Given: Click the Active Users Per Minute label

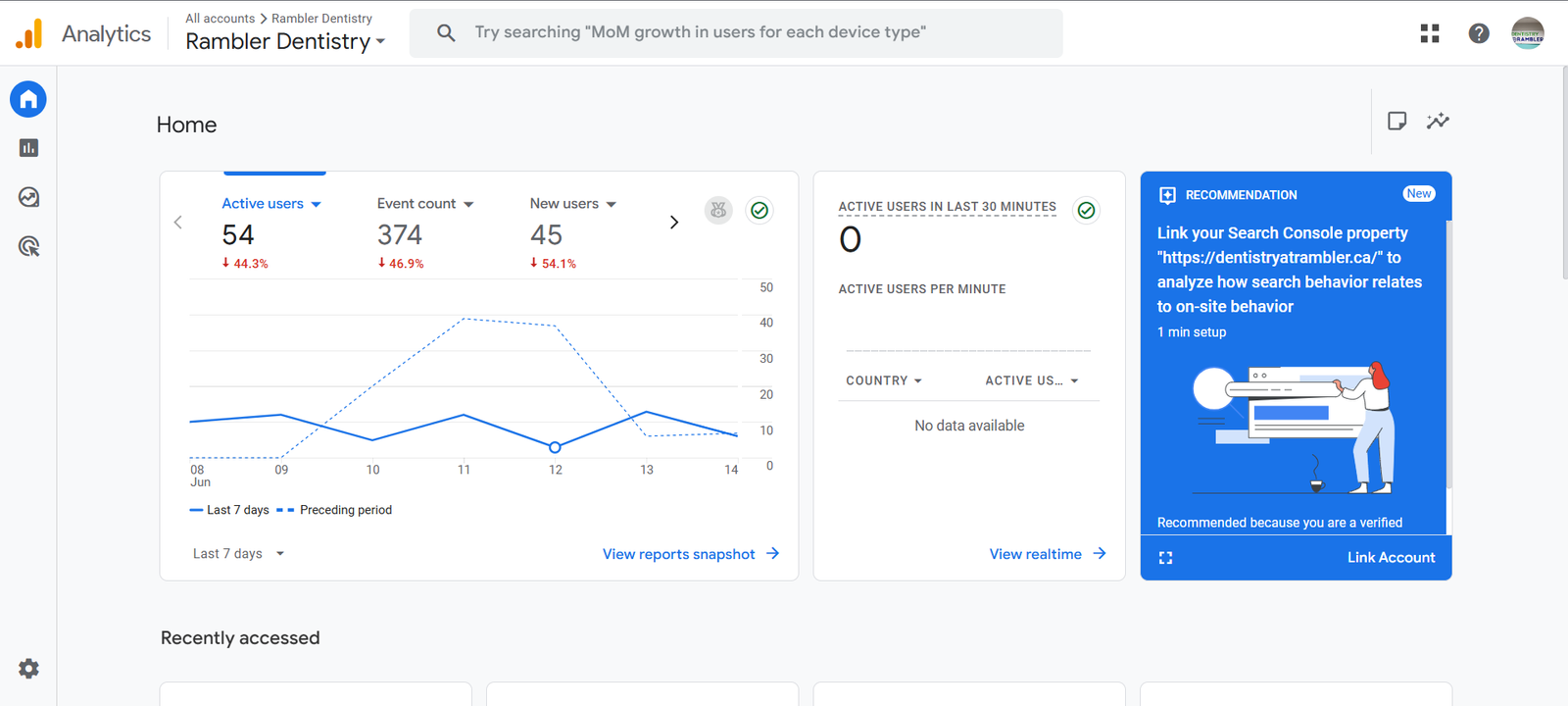Looking at the screenshot, I should coord(922,289).
